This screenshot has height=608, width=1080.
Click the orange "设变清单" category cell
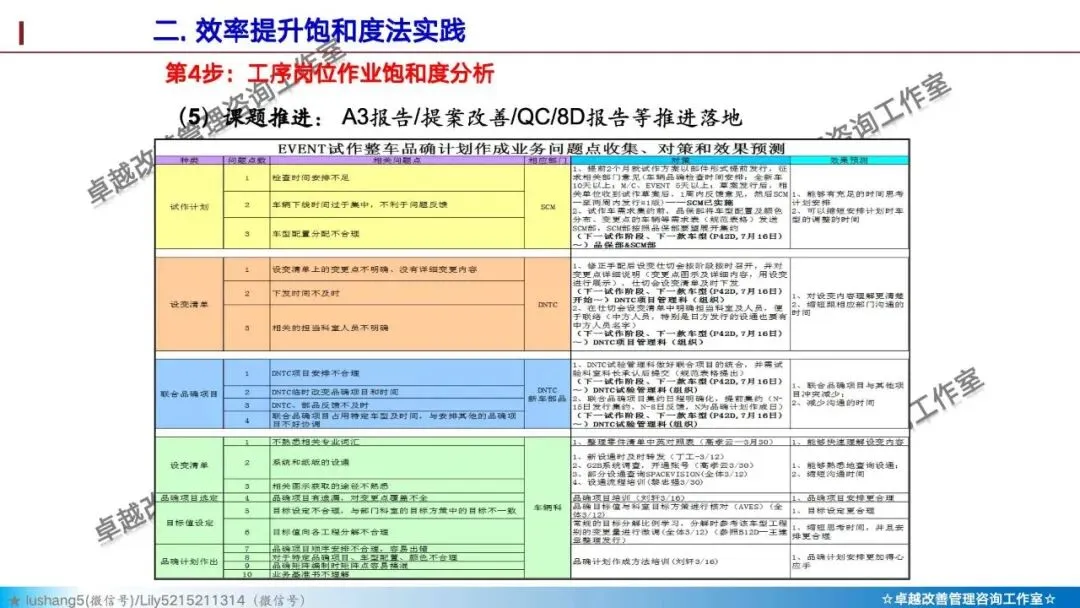coord(189,304)
